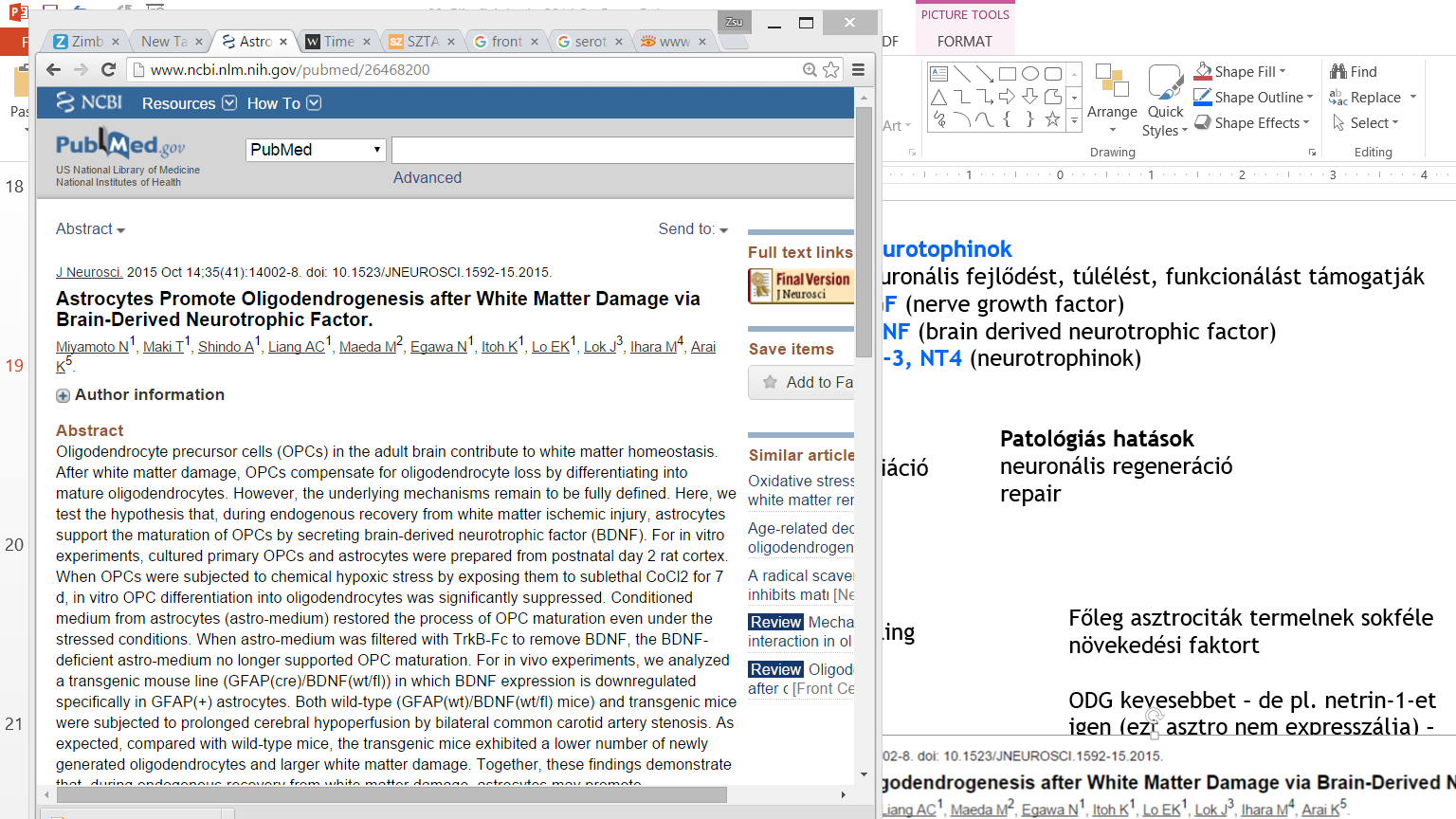This screenshot has height=819, width=1456.
Task: Open the PubMed database dropdown
Action: click(316, 150)
